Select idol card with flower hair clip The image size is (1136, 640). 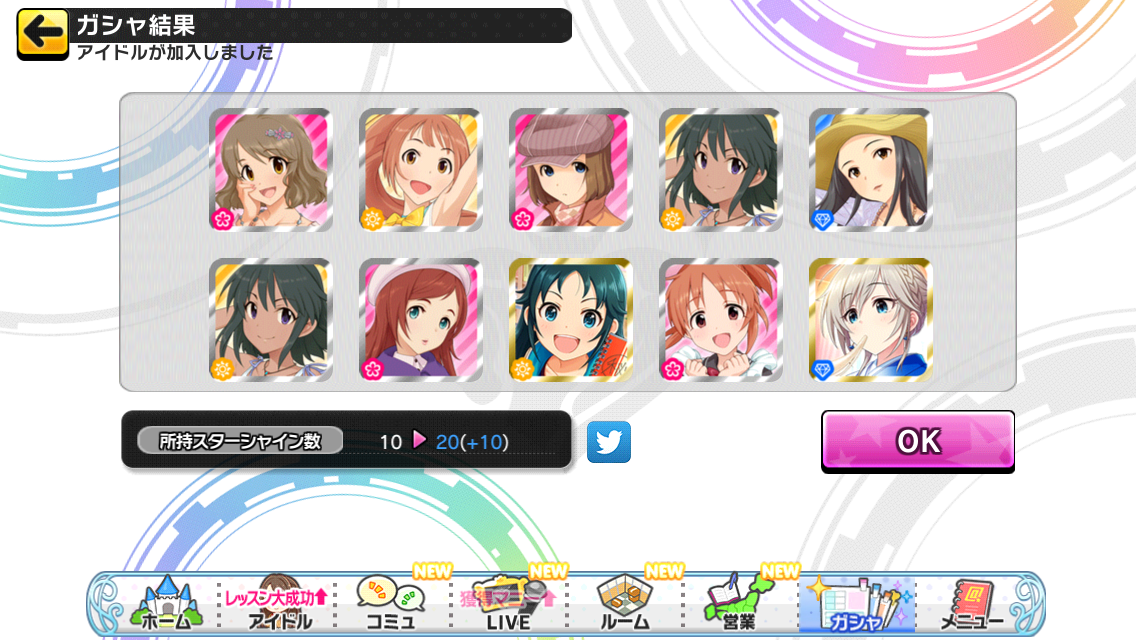[x=271, y=170]
